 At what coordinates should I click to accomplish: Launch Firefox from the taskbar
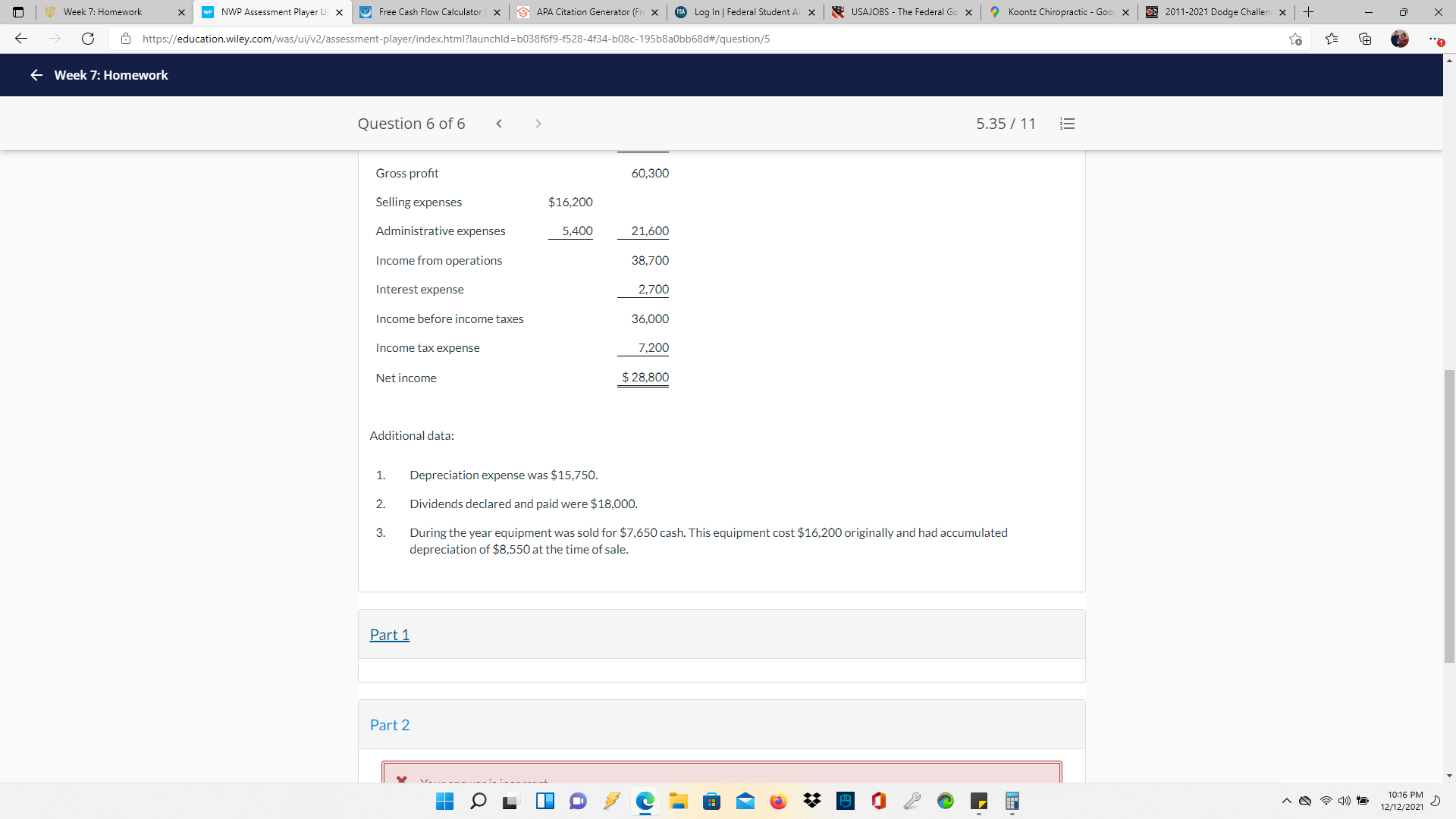point(778,801)
